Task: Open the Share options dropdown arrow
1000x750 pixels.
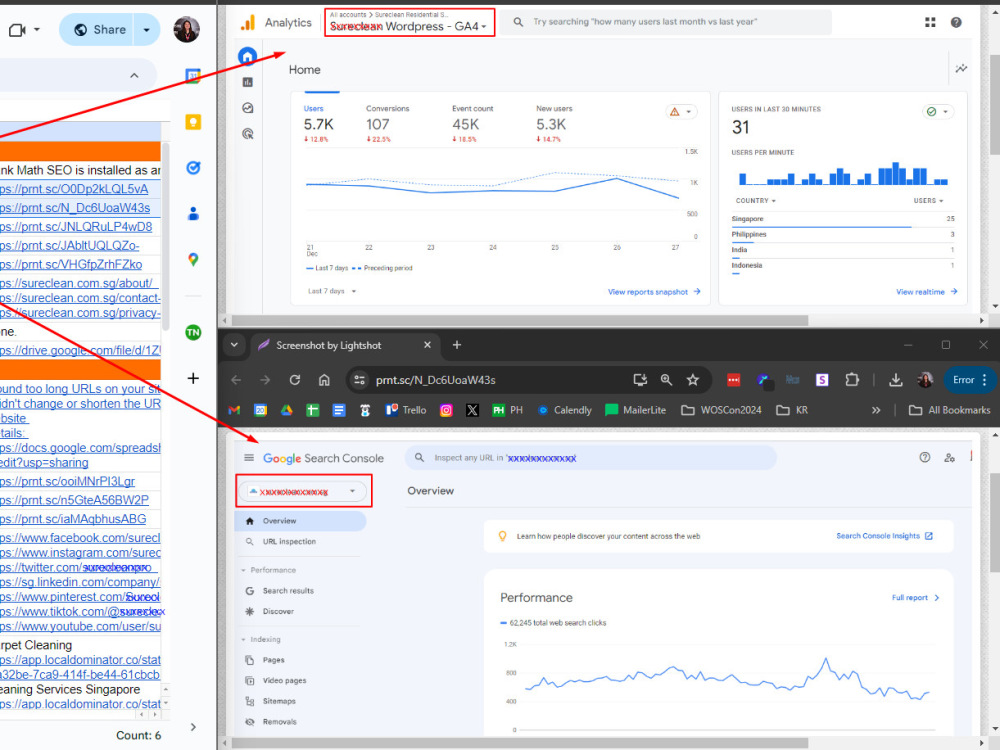Action: (x=147, y=30)
